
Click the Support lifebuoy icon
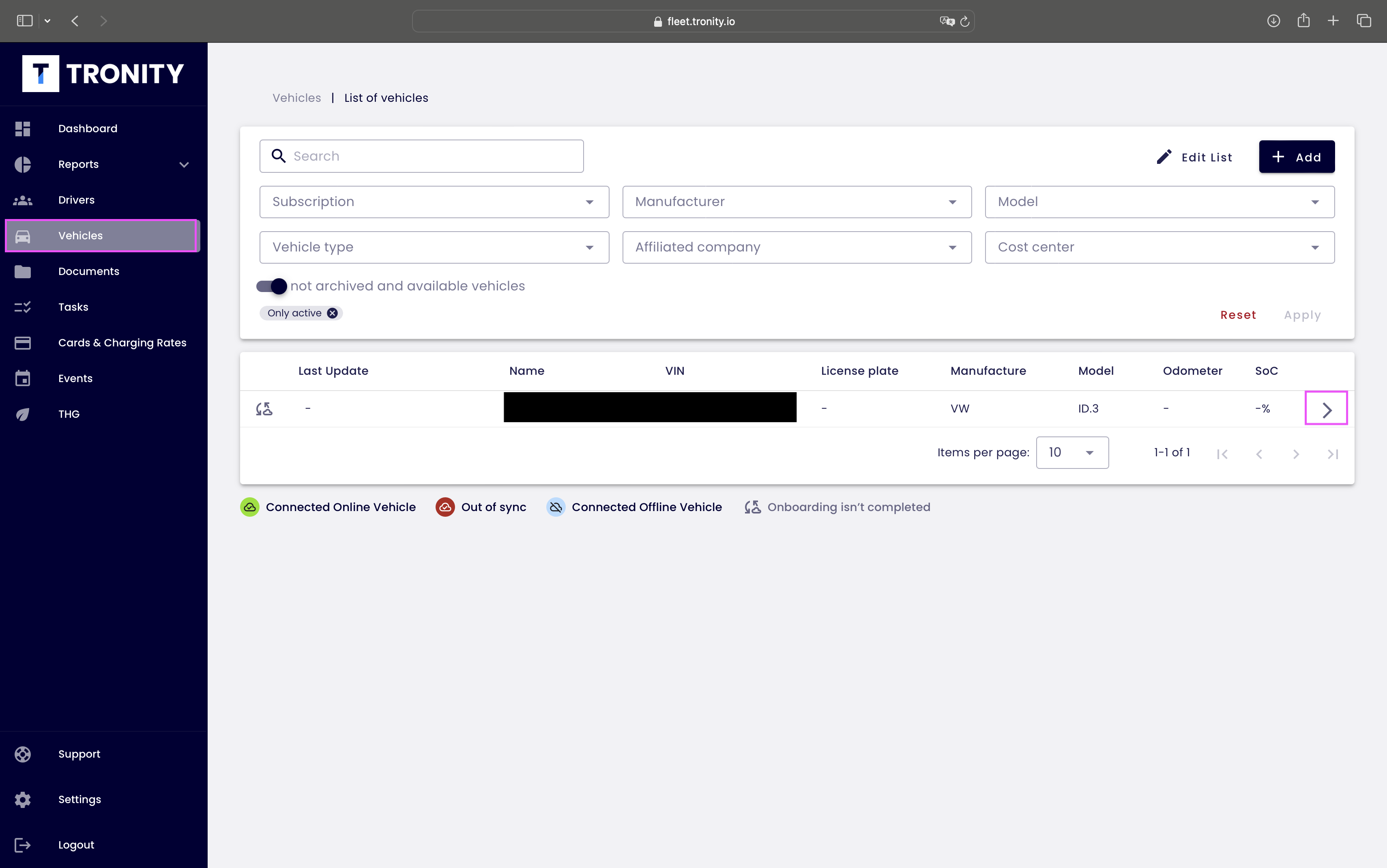tap(23, 754)
